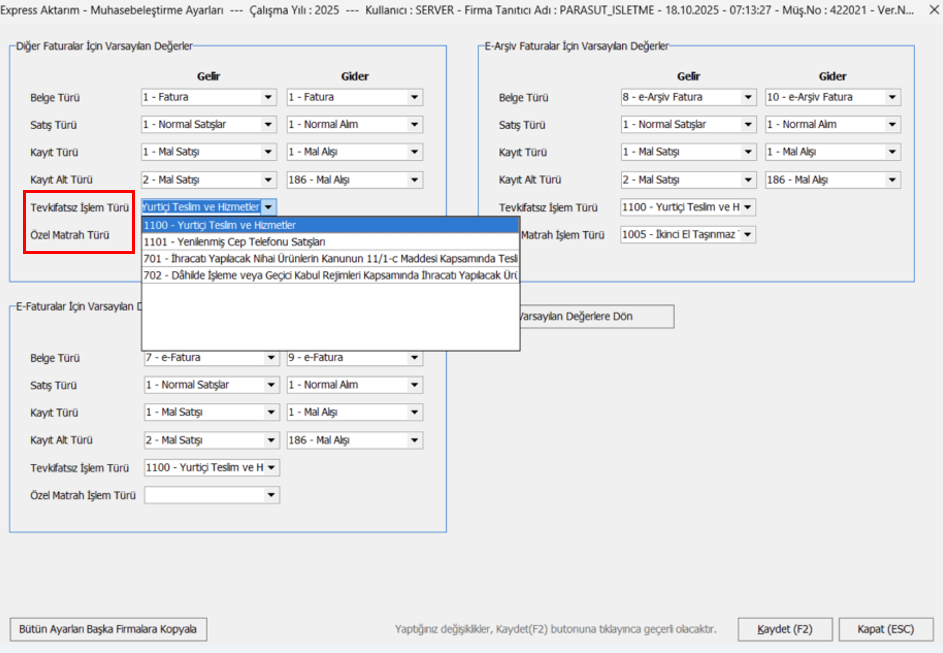The image size is (943, 653).
Task: Choose 1101 - Yenilenmiş Cep Telefonu Satışları
Action: (330, 242)
